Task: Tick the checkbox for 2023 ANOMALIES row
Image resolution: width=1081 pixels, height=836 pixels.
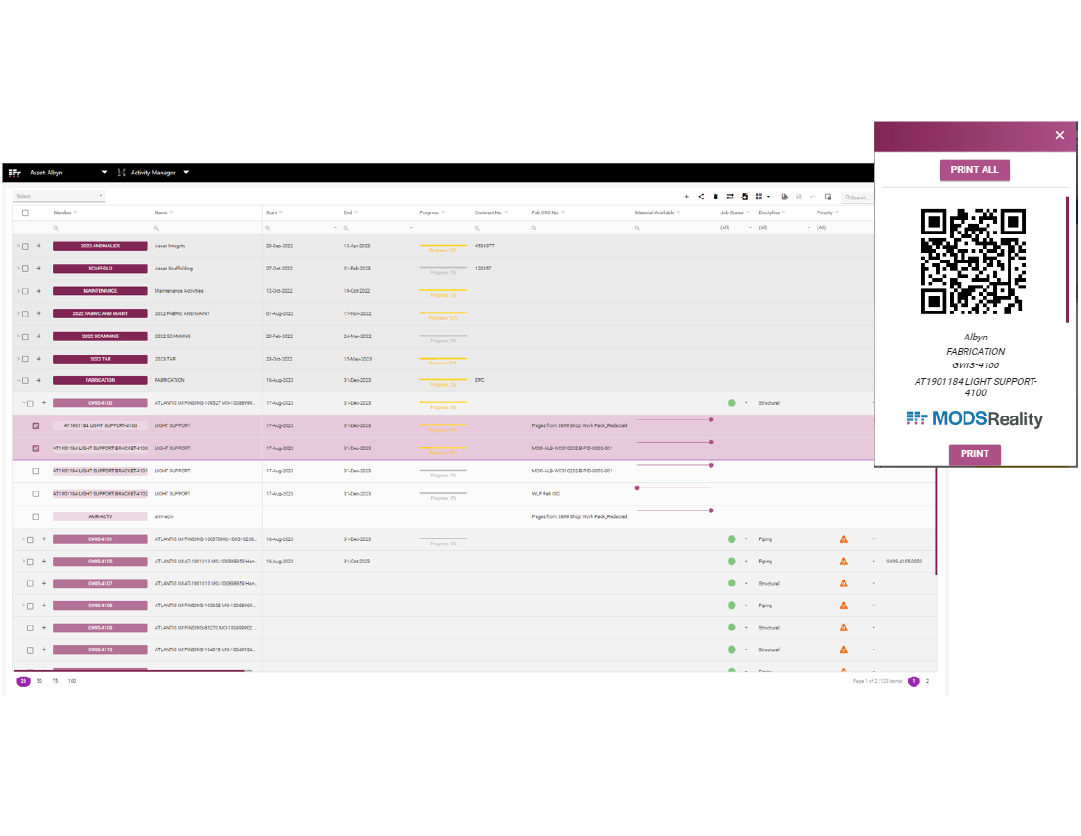Action: pyautogui.click(x=26, y=246)
